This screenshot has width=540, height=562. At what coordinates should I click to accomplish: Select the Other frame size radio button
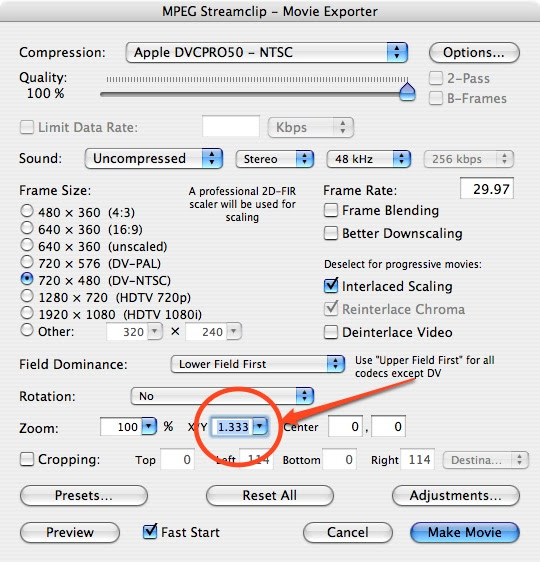[x=27, y=330]
